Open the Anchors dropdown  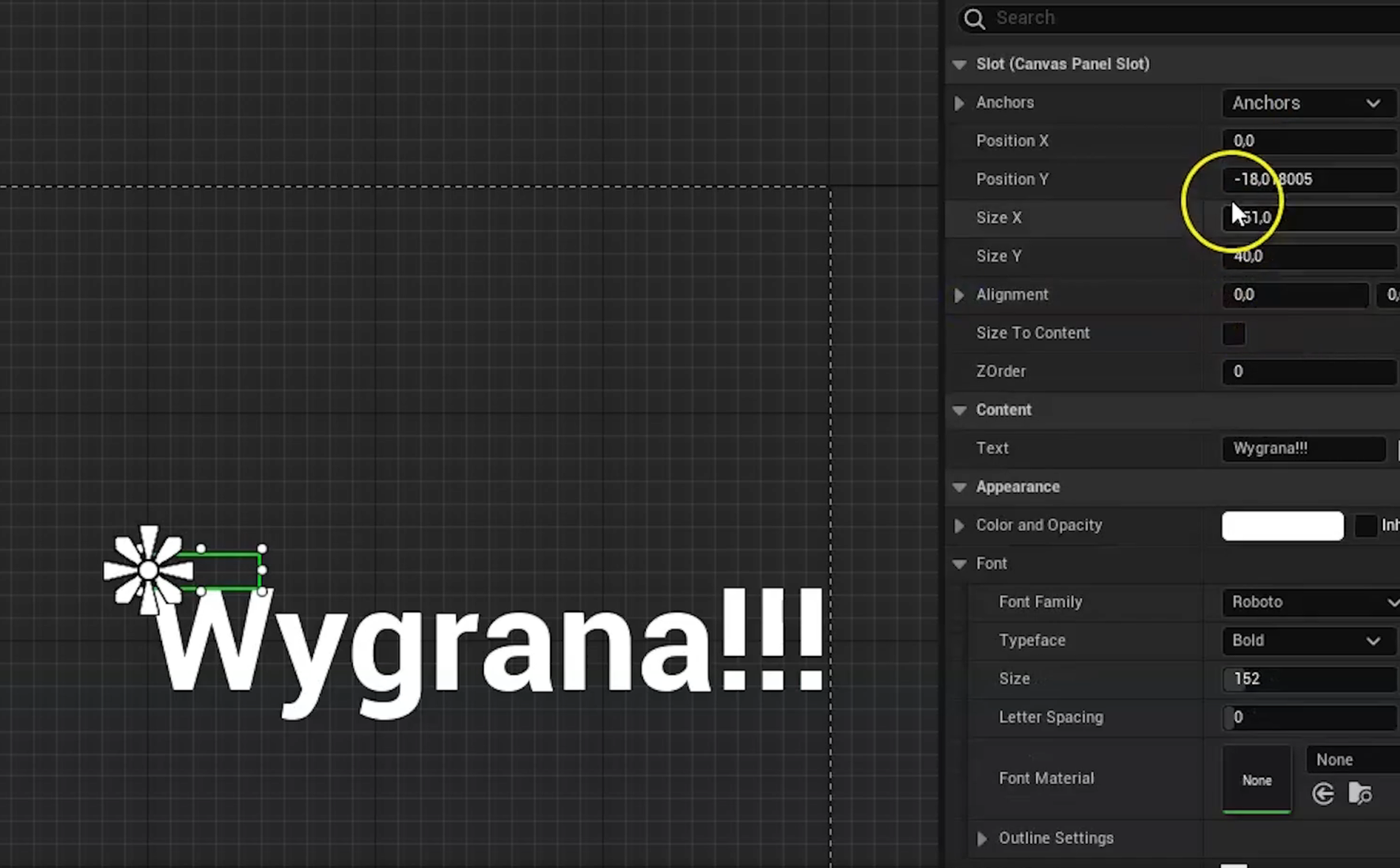tap(1307, 103)
